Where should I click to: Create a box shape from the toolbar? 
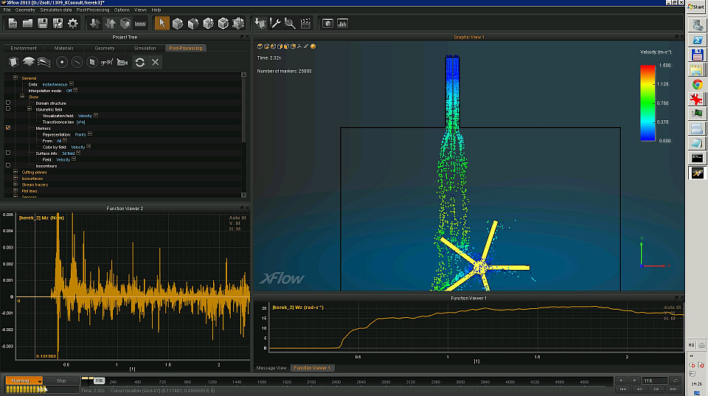(x=177, y=23)
